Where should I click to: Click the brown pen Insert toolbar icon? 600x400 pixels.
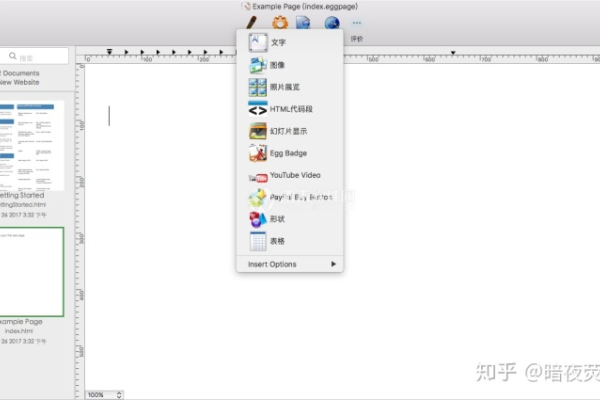(x=251, y=22)
